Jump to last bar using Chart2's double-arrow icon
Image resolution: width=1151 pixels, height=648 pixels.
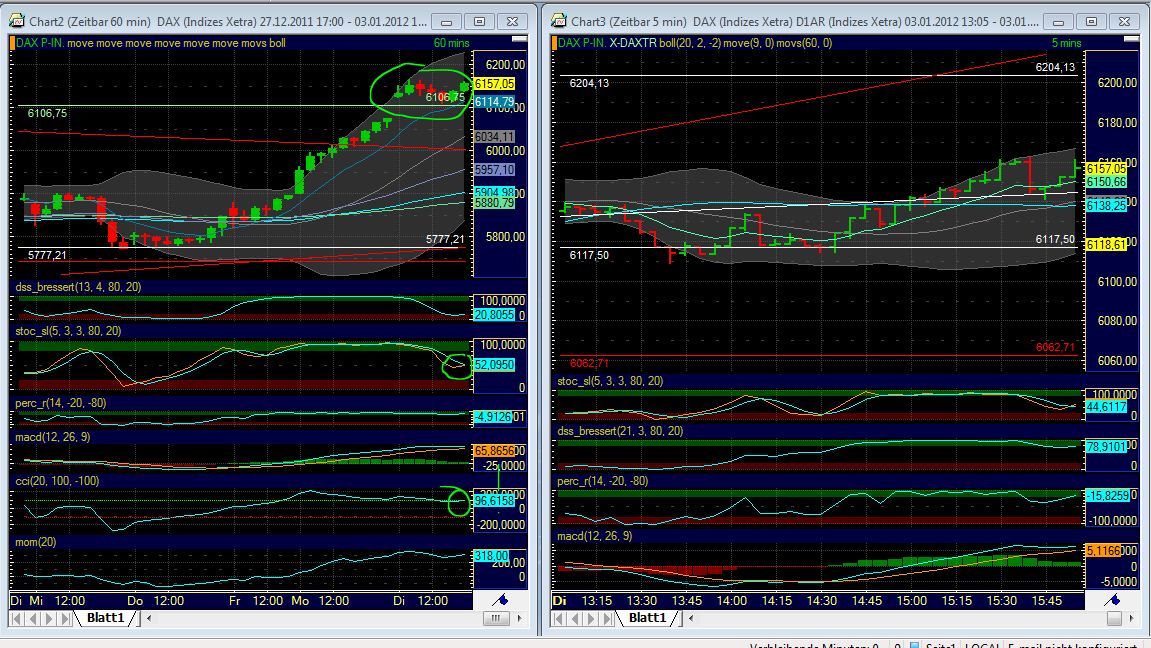click(x=62, y=618)
